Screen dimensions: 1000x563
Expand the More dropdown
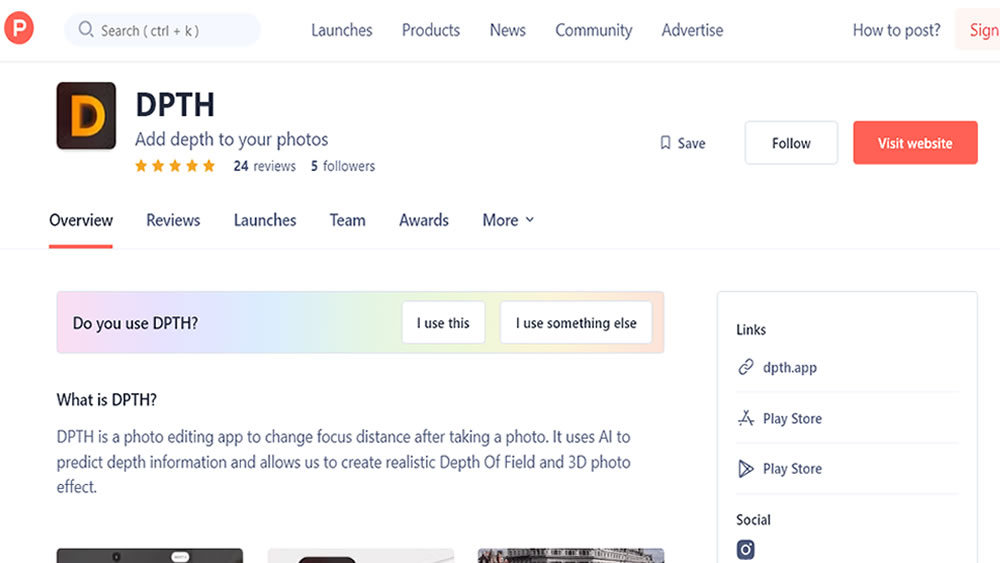pyautogui.click(x=508, y=221)
